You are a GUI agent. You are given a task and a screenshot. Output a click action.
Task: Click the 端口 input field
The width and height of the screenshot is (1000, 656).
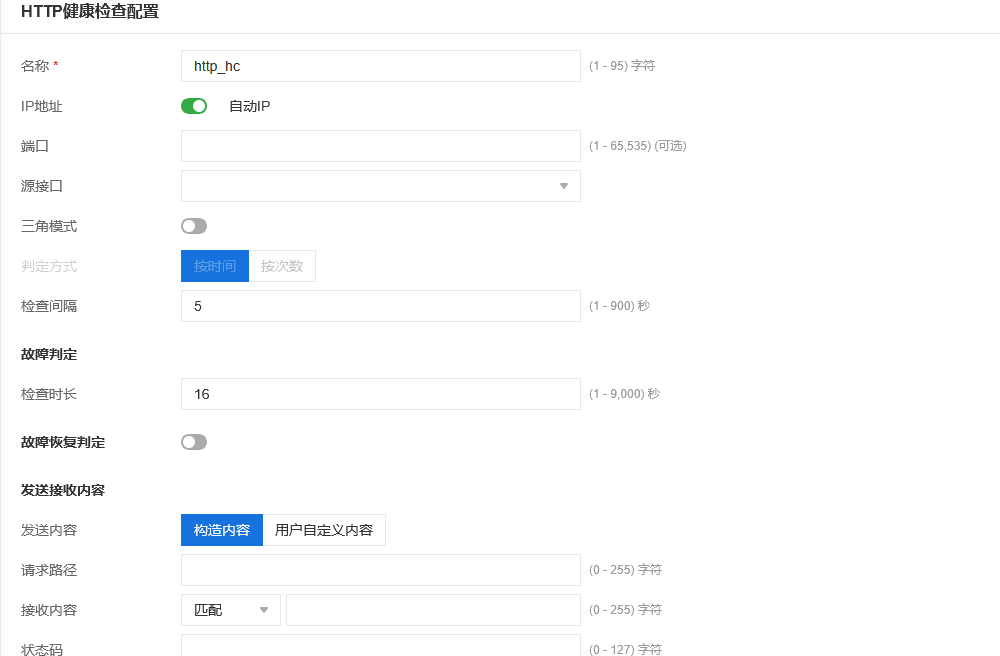[380, 146]
